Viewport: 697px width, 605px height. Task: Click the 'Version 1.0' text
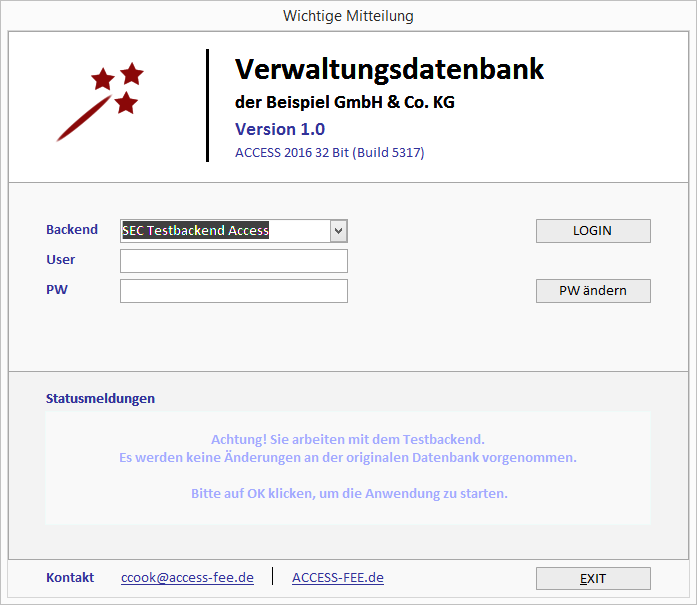click(280, 129)
